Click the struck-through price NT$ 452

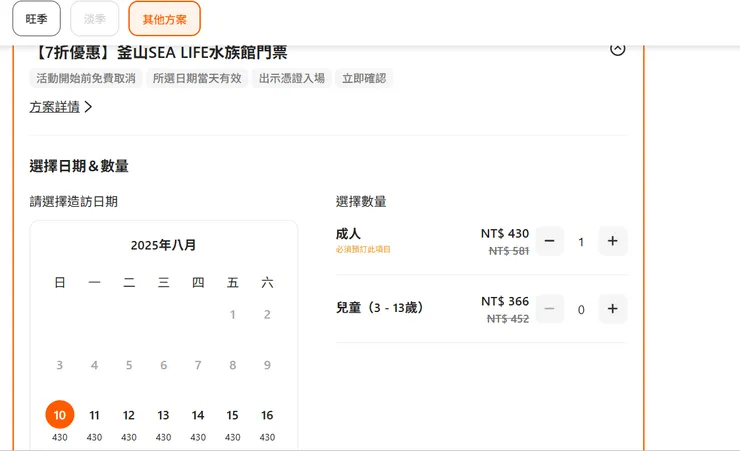[x=508, y=319]
